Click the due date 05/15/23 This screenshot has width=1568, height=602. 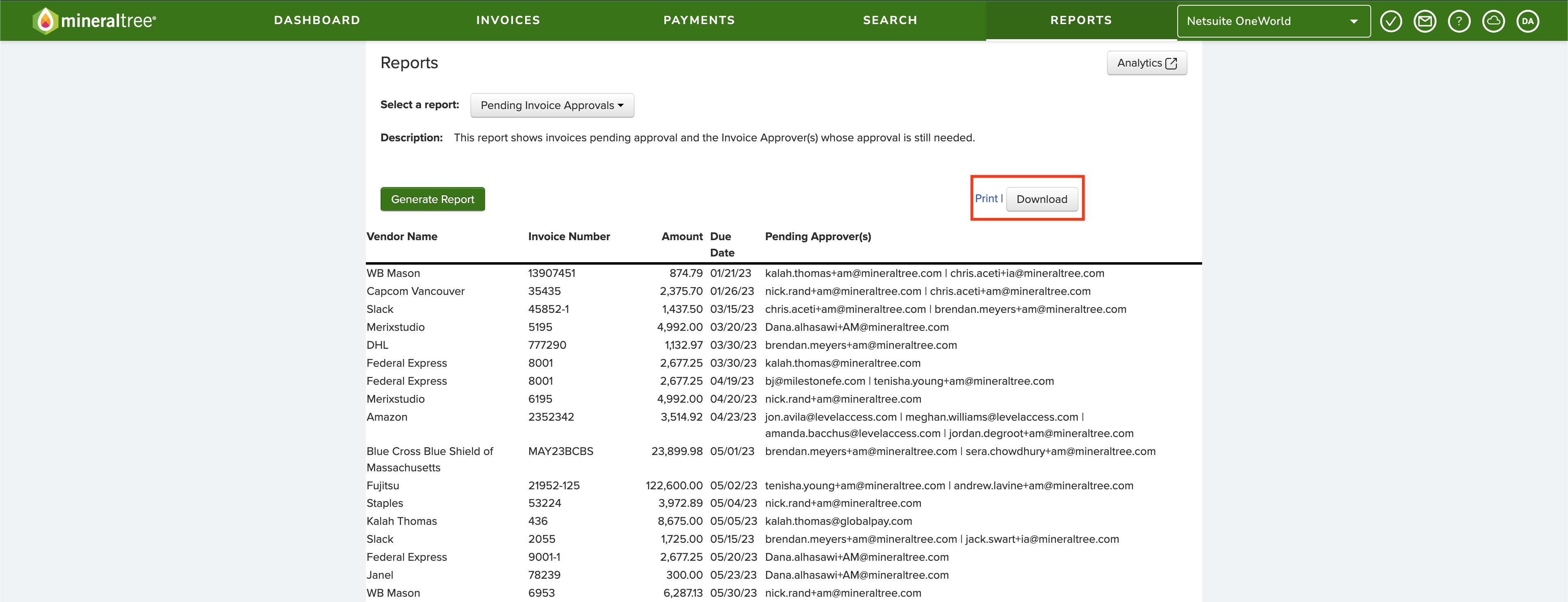point(732,539)
